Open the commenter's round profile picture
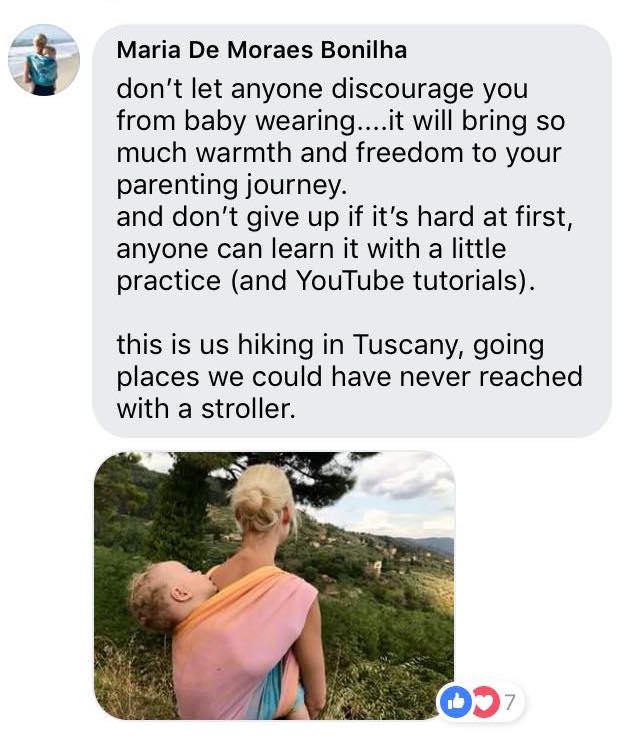This screenshot has height=738, width=626. [x=44, y=60]
